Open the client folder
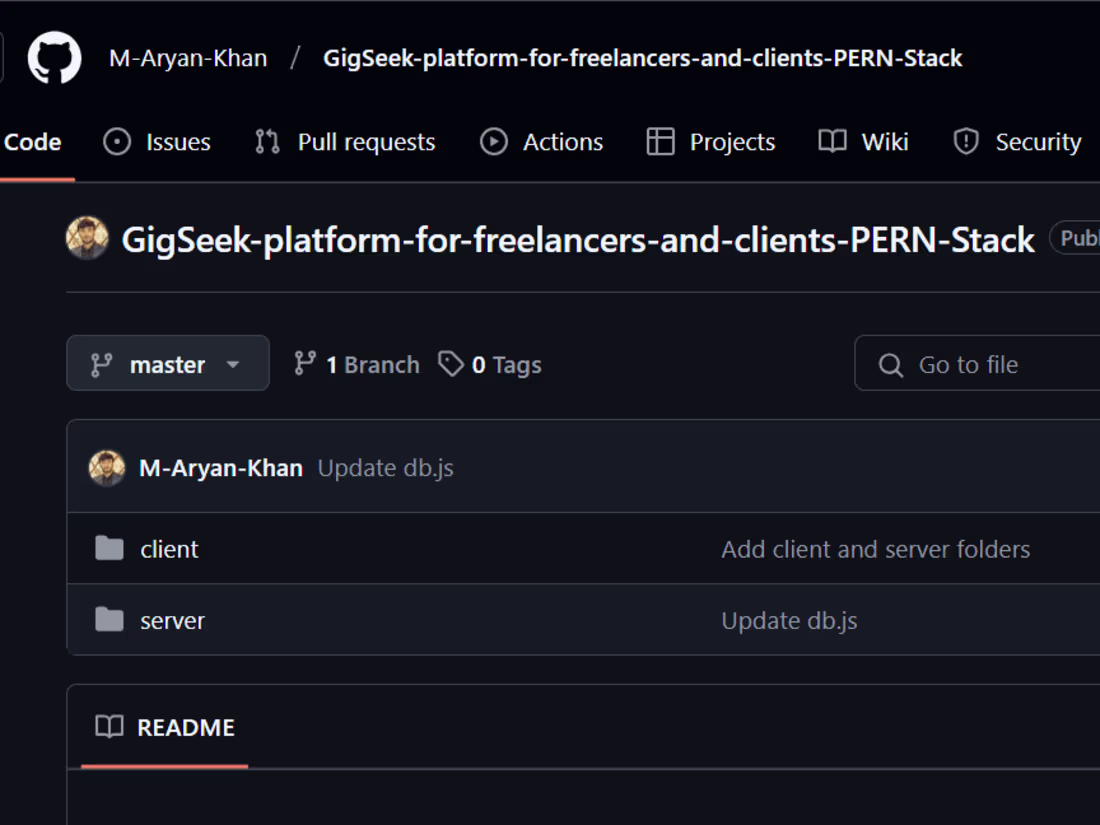 (169, 548)
